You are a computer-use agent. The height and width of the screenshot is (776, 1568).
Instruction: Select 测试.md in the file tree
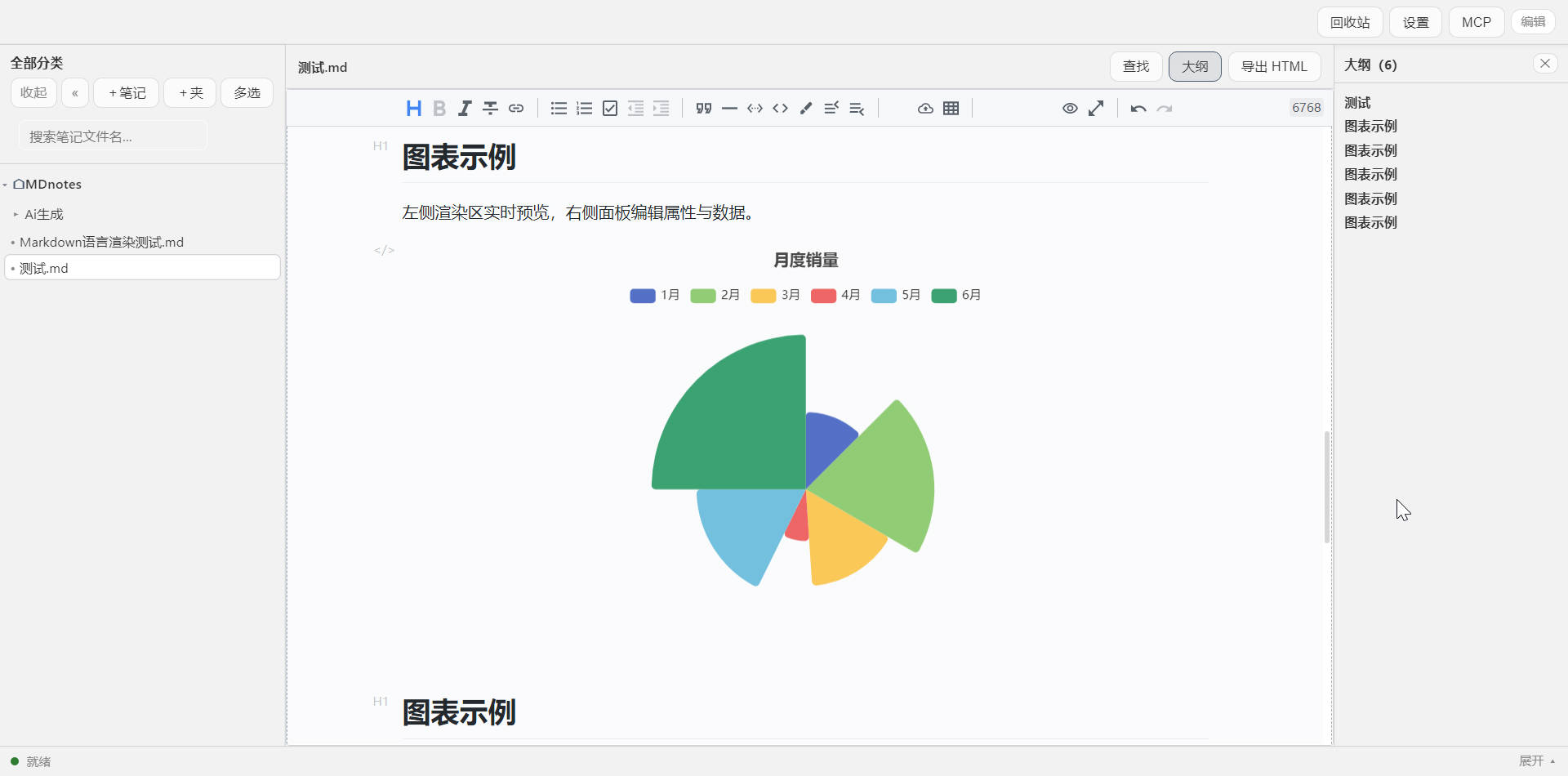(x=143, y=268)
